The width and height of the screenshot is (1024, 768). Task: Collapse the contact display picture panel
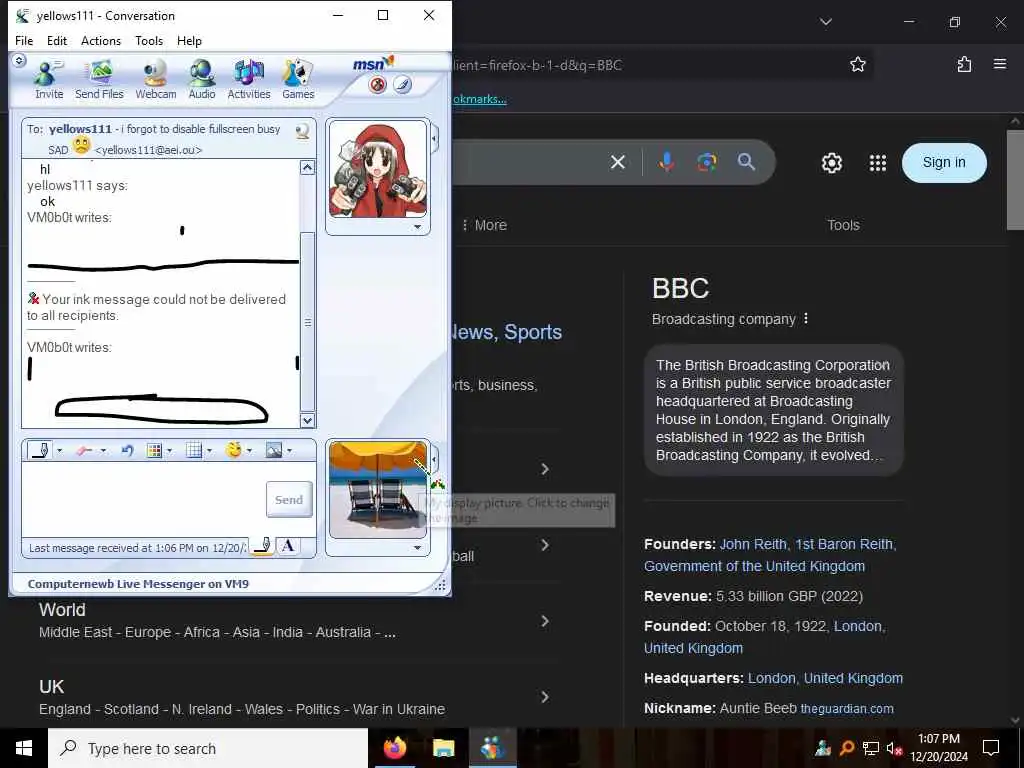(434, 138)
